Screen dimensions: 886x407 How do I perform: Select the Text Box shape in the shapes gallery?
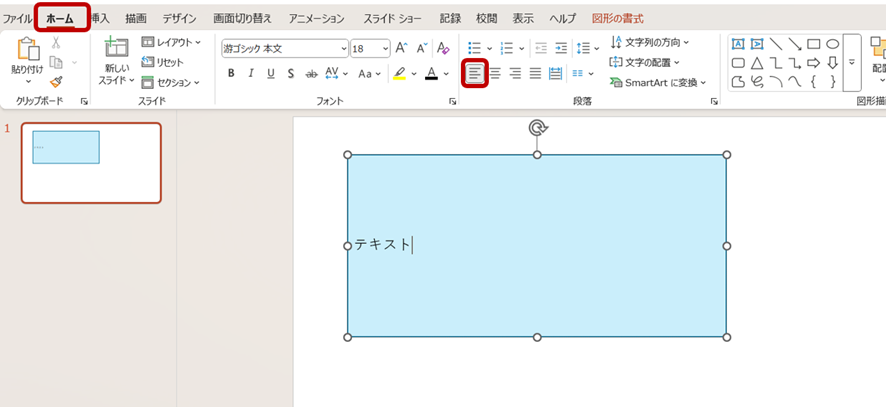(x=737, y=43)
